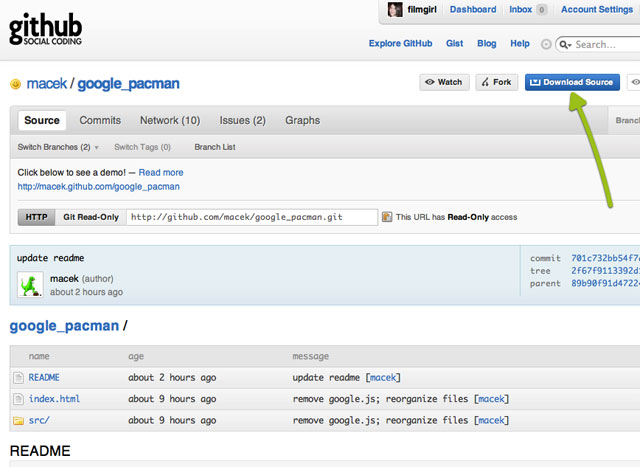640x467 pixels.
Task: Open the macek.github.com/google_pacman demo link
Action: (x=98, y=187)
